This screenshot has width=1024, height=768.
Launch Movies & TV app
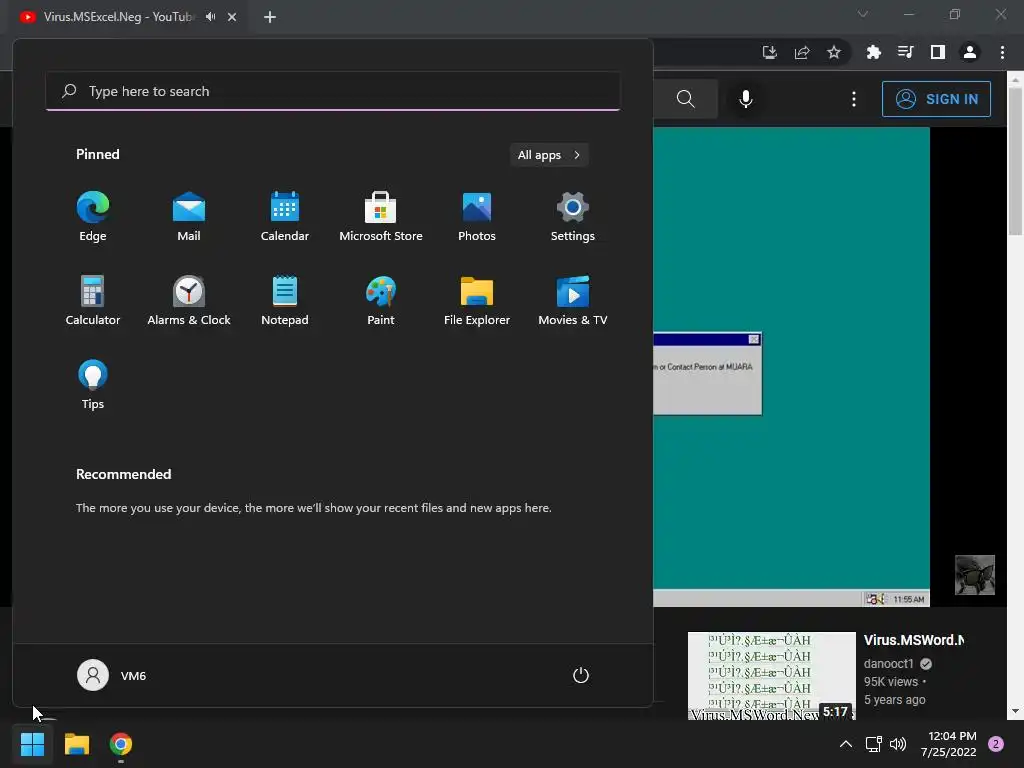click(573, 300)
